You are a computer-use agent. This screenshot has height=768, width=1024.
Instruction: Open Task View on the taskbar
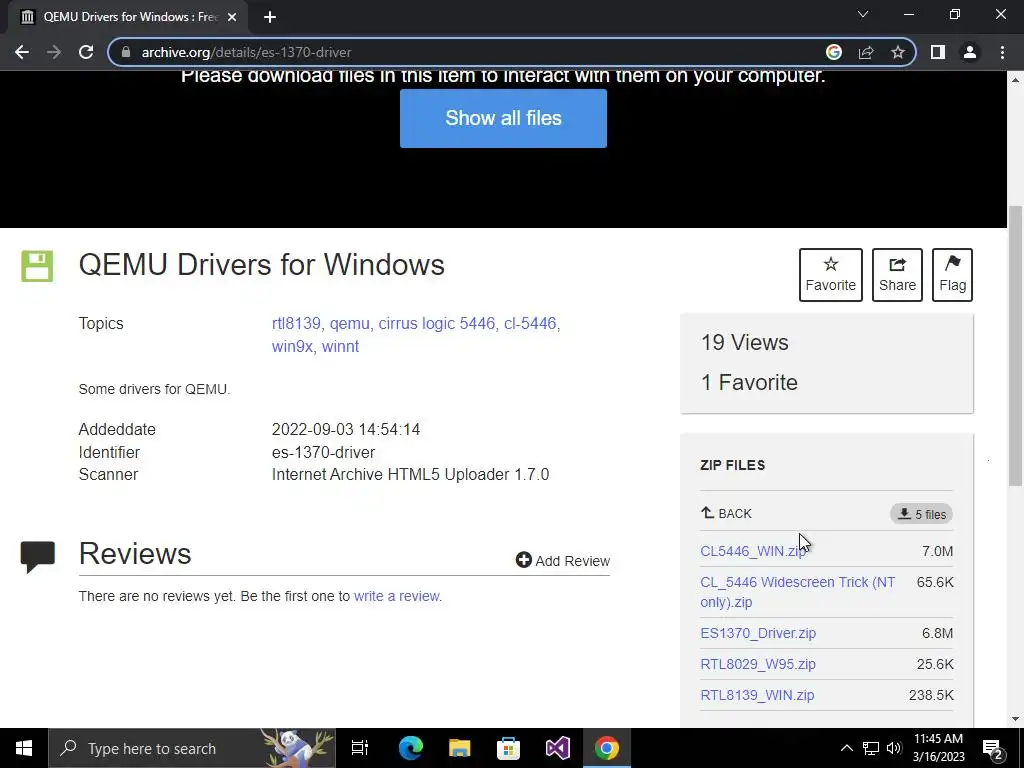(x=360, y=748)
